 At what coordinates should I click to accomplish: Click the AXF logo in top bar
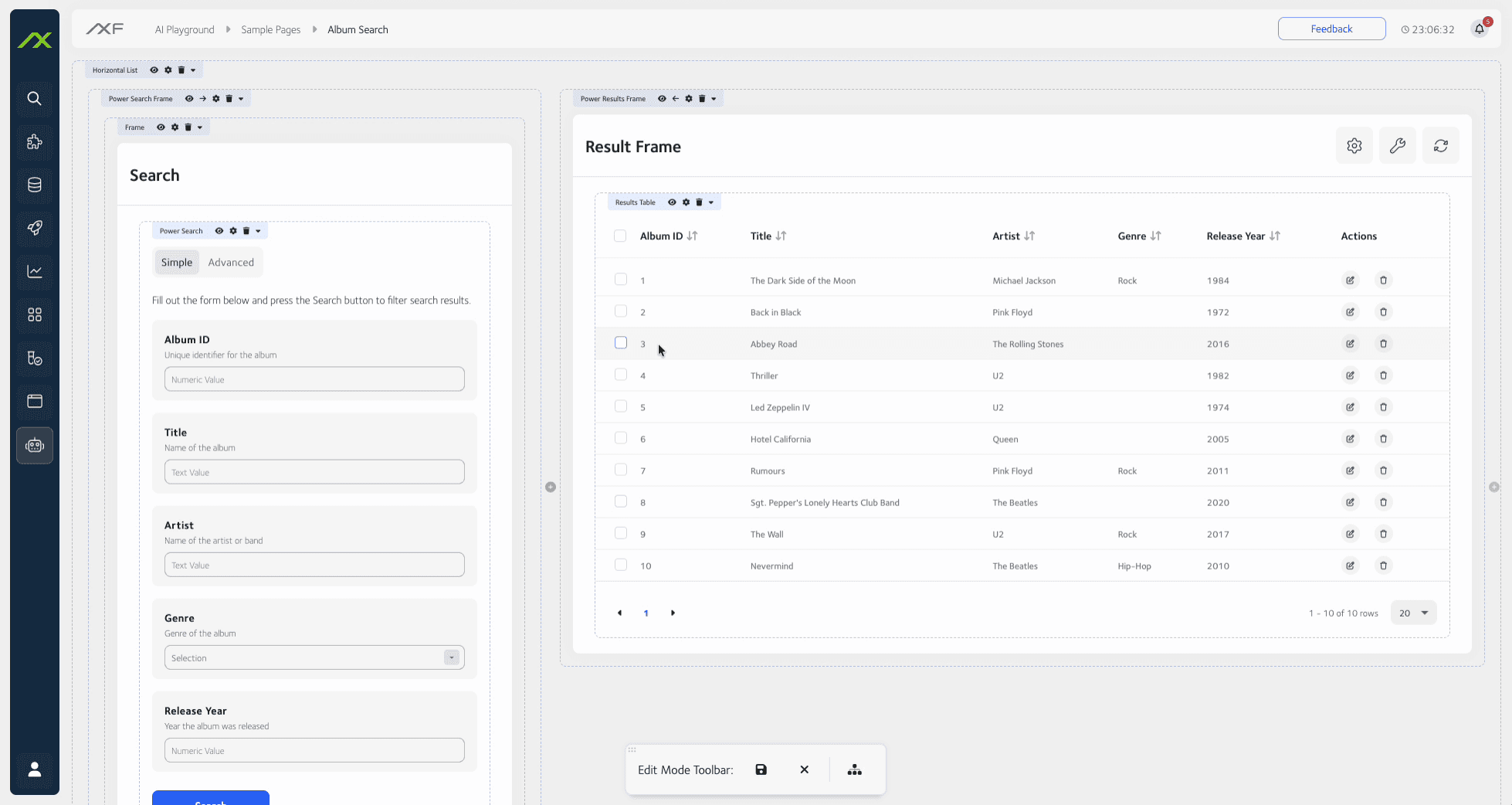tap(105, 29)
